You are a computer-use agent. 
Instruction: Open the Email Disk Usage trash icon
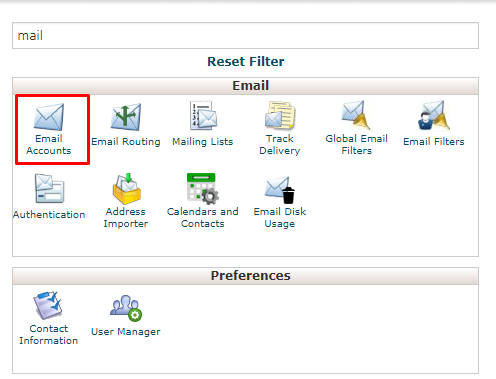point(280,190)
